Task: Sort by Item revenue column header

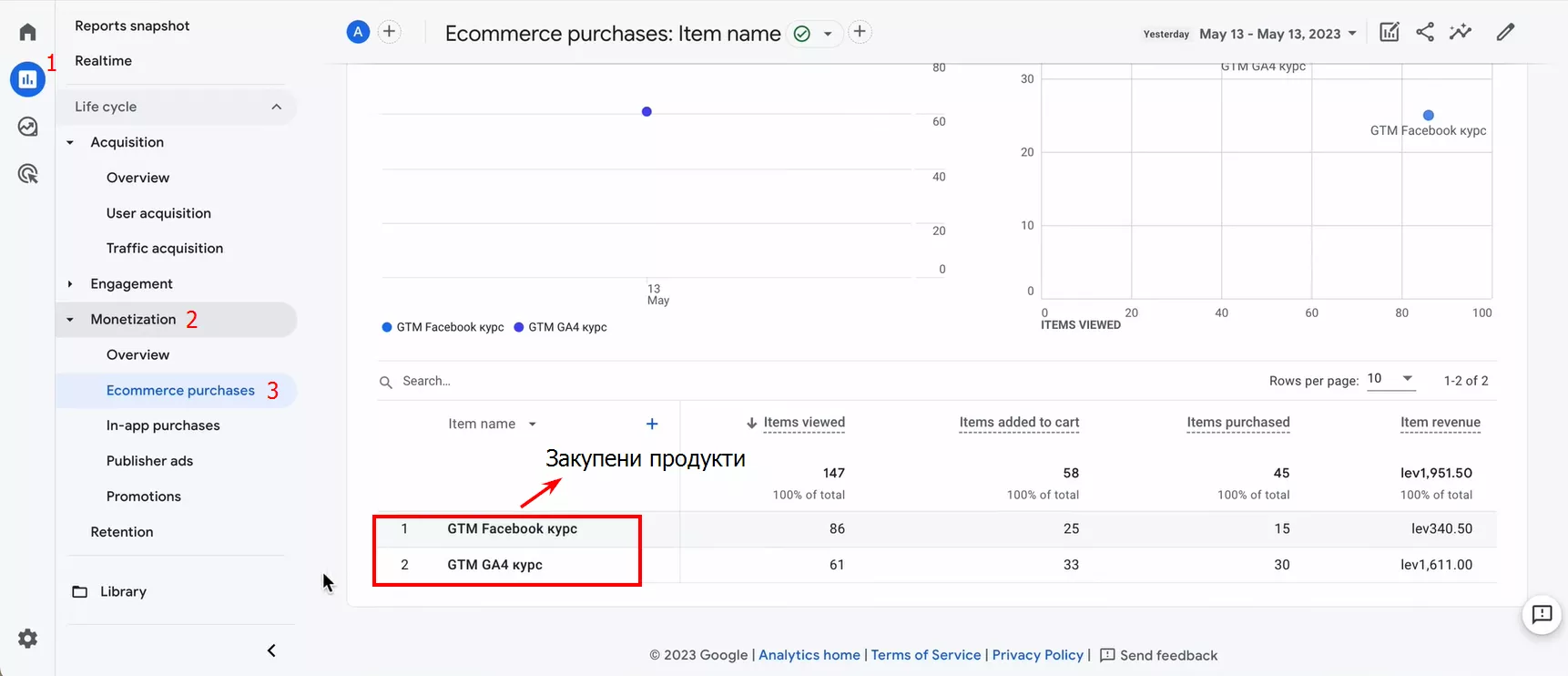Action: point(1441,423)
